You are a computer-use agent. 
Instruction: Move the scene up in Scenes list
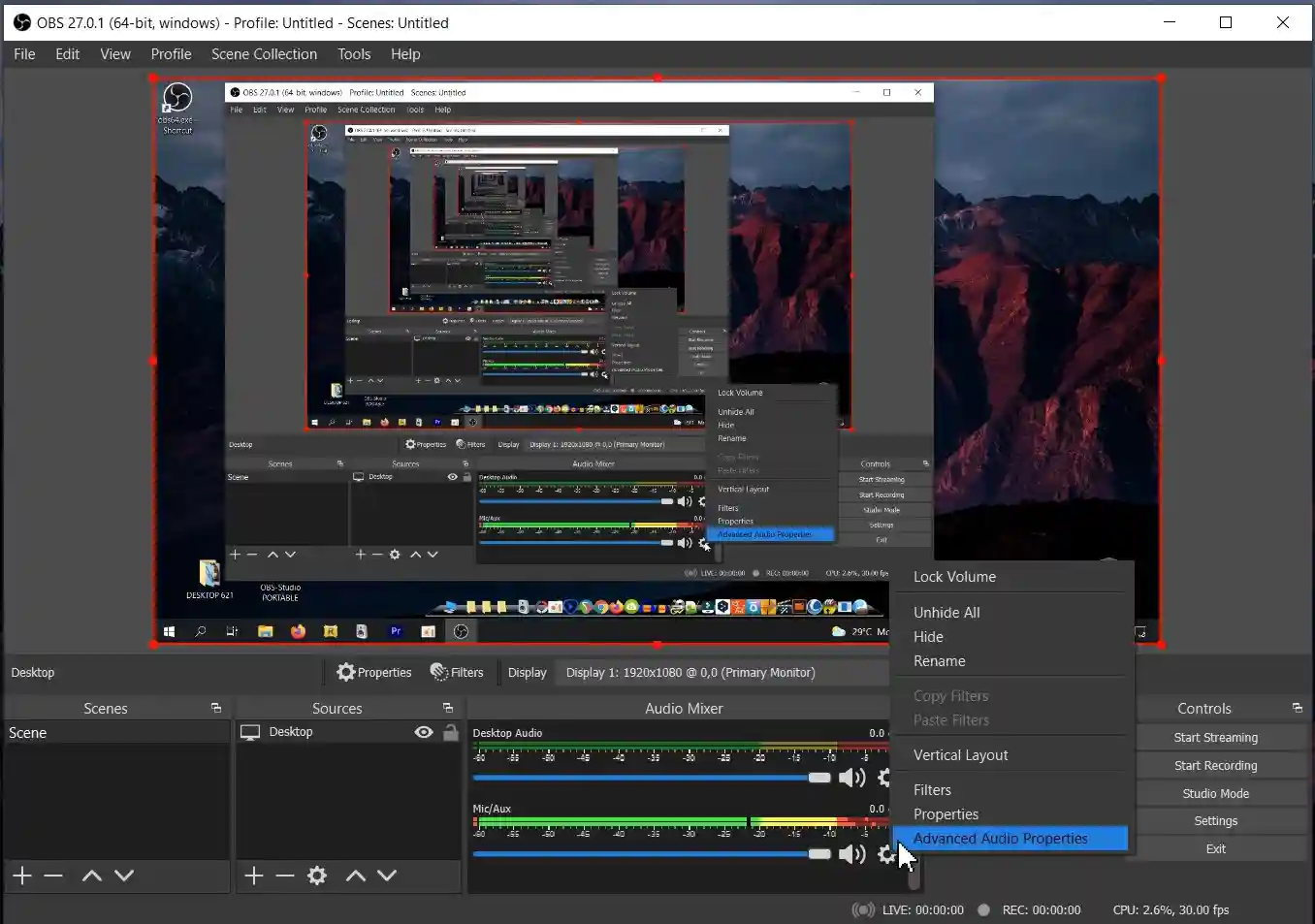point(92,876)
